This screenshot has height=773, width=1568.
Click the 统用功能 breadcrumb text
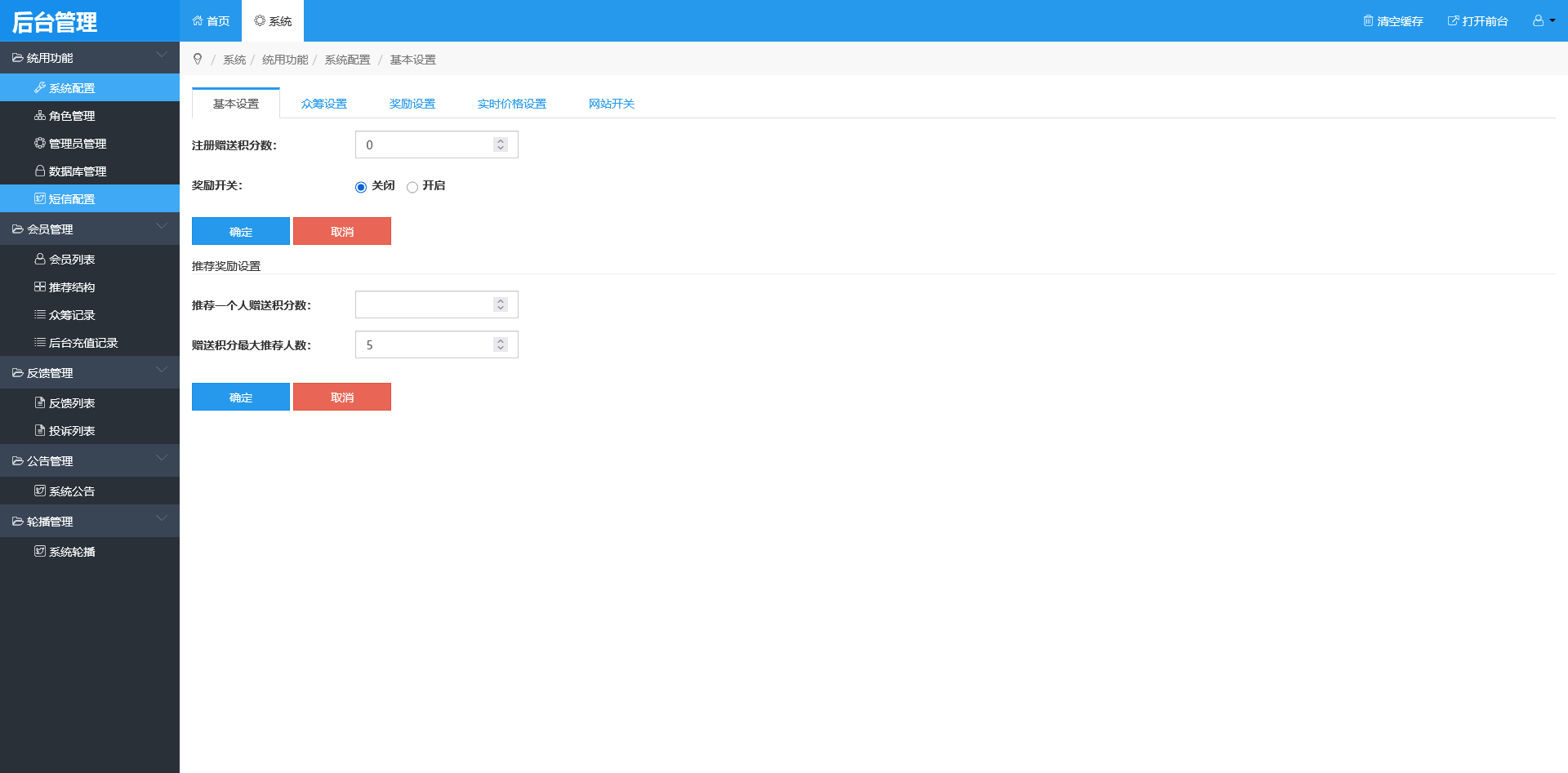pos(285,60)
